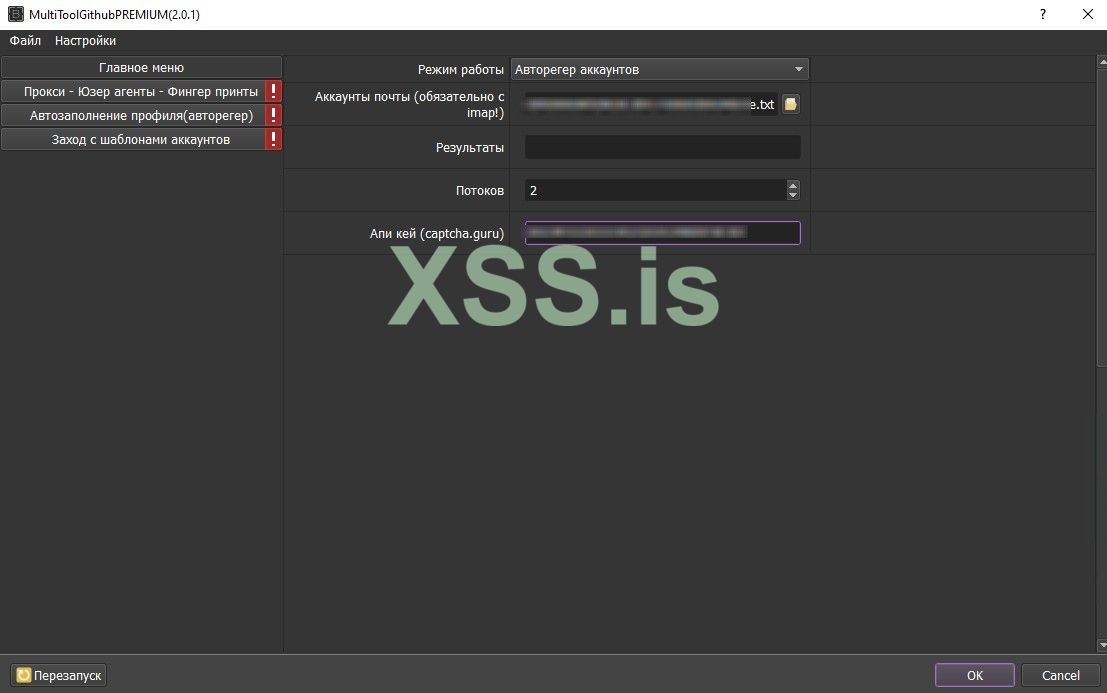Confirm settings with OK button
Viewport: 1107px width, 693px height.
975,675
